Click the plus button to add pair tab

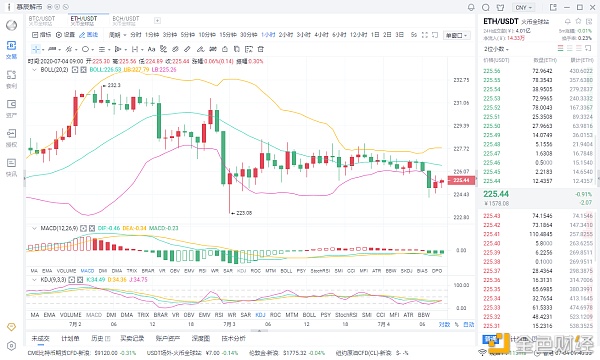pyautogui.click(x=157, y=21)
